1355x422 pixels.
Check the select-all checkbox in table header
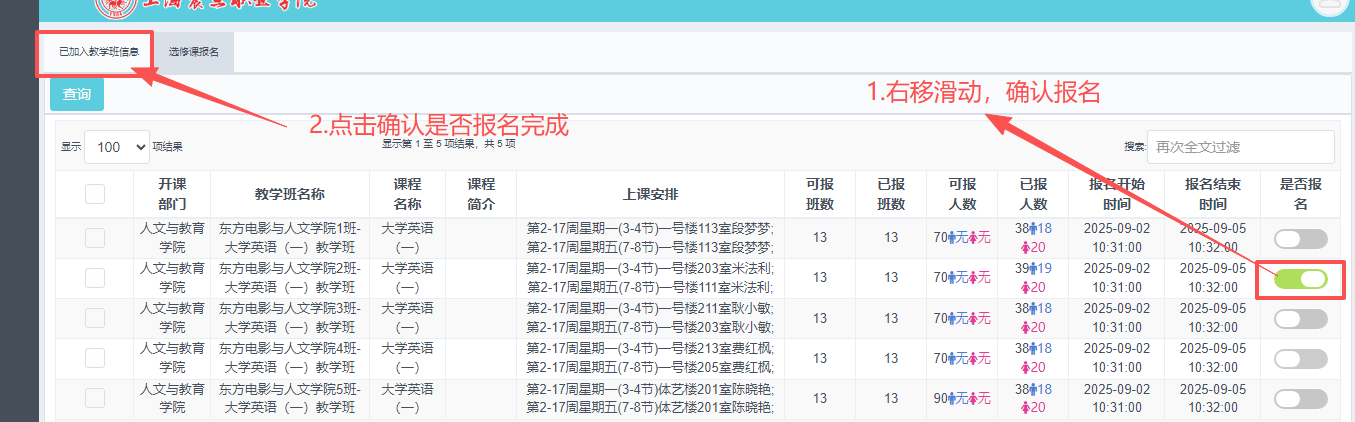(95, 194)
